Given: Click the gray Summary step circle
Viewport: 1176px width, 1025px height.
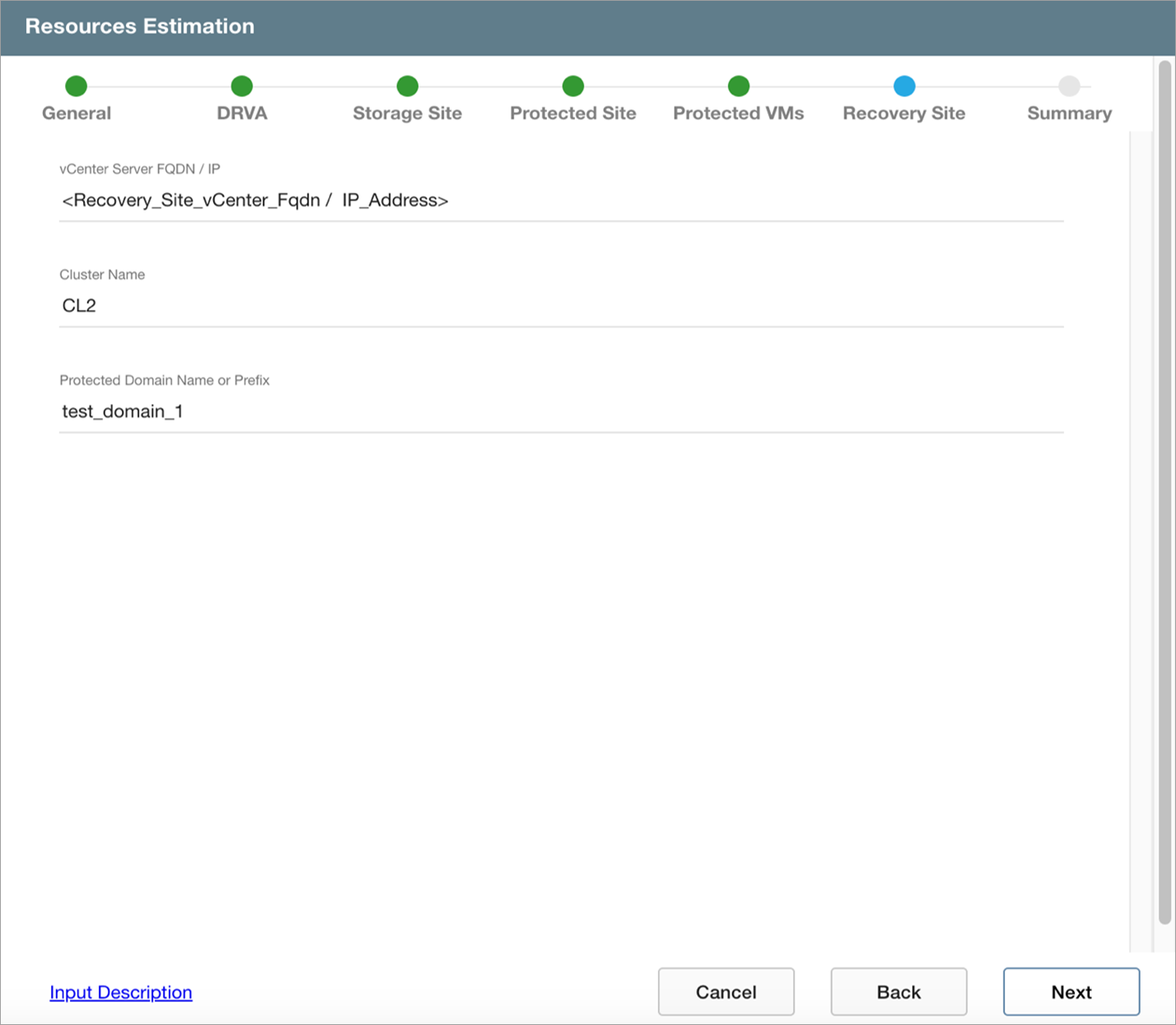Looking at the screenshot, I should point(1069,86).
